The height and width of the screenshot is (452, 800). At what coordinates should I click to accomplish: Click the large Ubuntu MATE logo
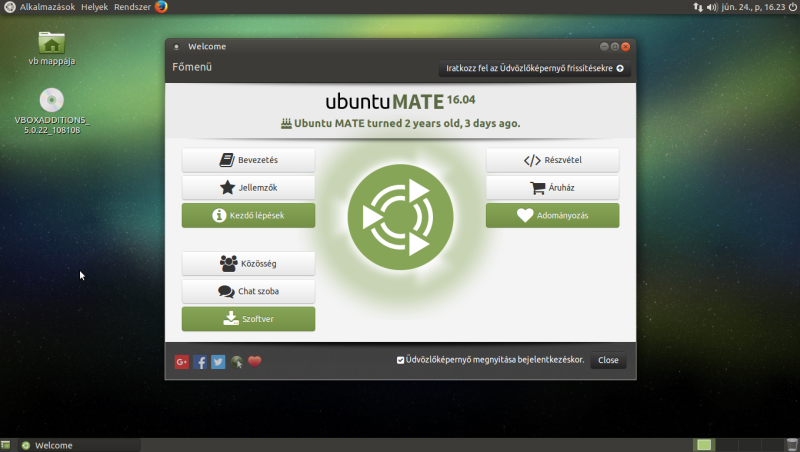tap(401, 217)
